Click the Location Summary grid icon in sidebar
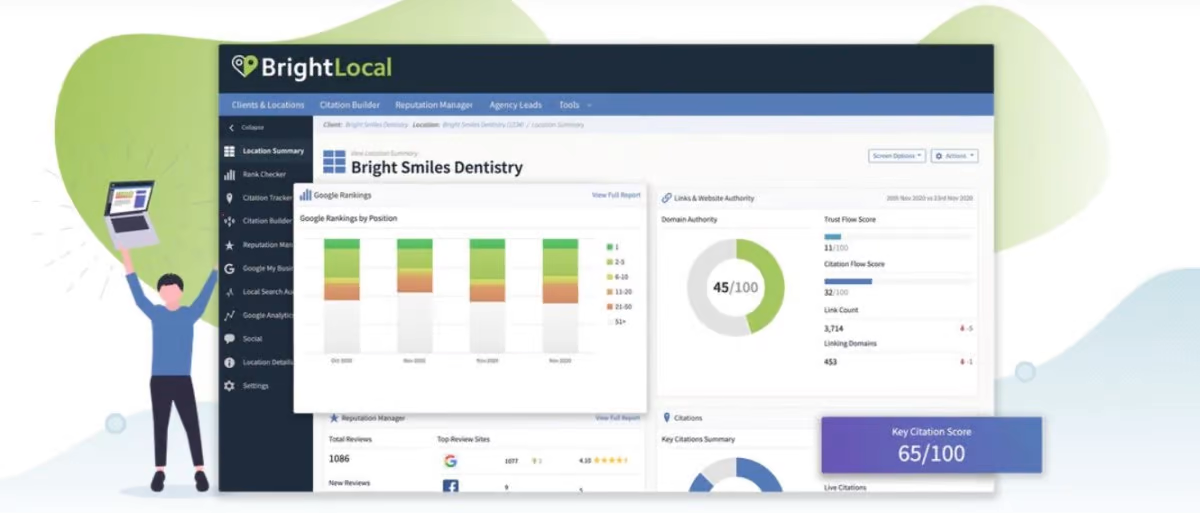Viewport: 1200px width, 513px height. click(230, 151)
